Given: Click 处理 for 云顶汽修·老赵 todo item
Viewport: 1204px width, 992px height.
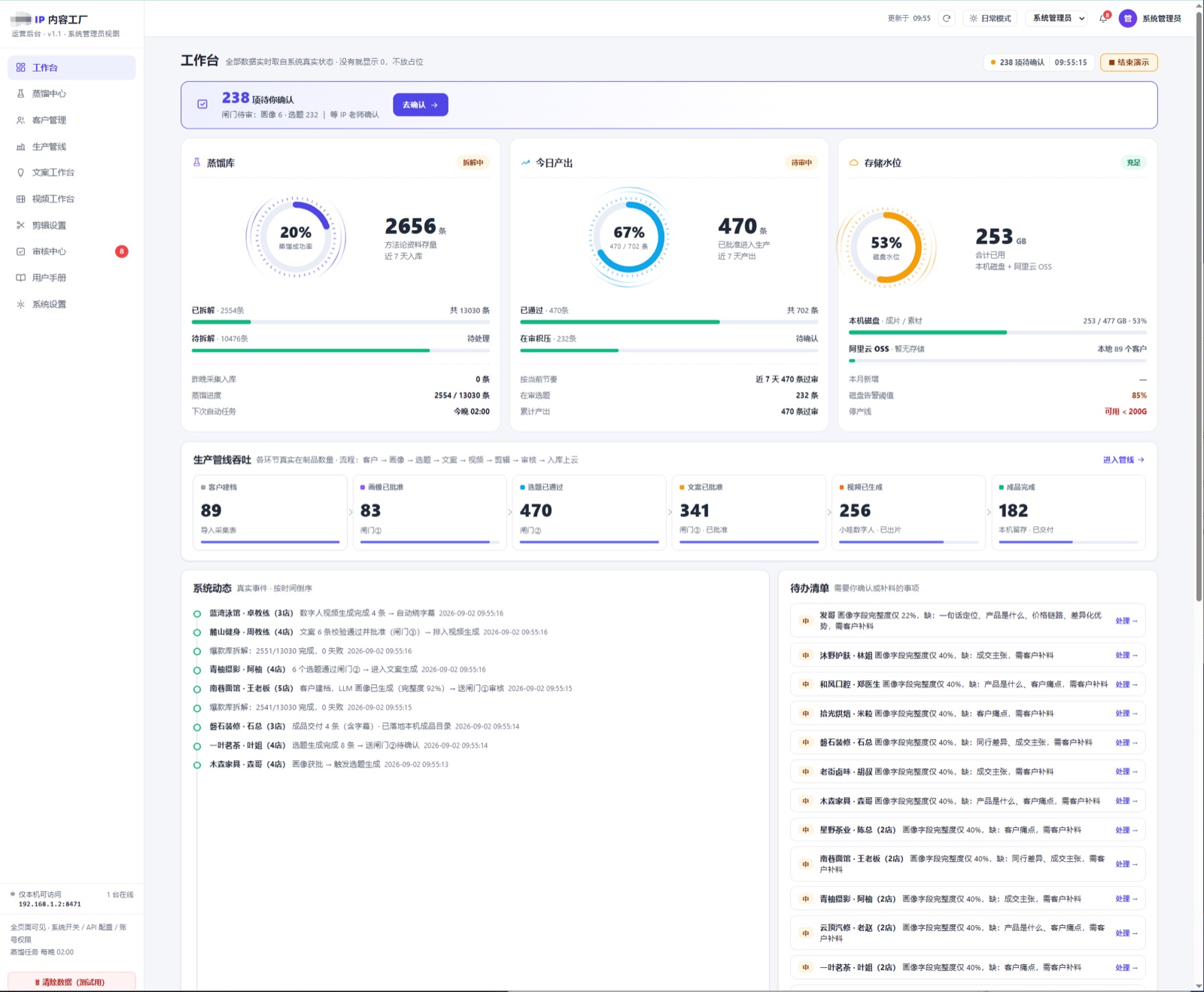Looking at the screenshot, I should (1126, 933).
